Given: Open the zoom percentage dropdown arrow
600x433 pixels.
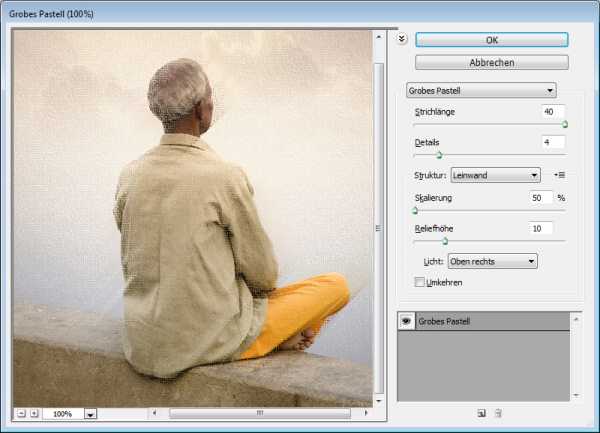Looking at the screenshot, I should 90,414.
